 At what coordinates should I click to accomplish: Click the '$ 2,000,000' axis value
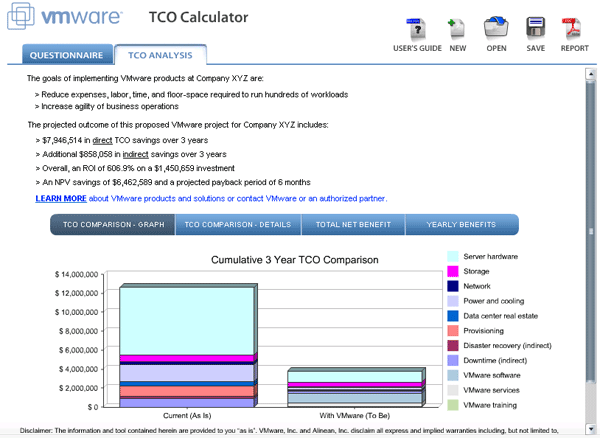(78, 388)
